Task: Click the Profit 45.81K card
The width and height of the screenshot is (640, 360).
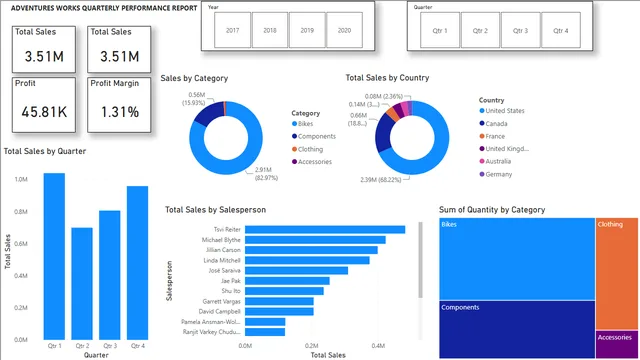Action: [44, 105]
